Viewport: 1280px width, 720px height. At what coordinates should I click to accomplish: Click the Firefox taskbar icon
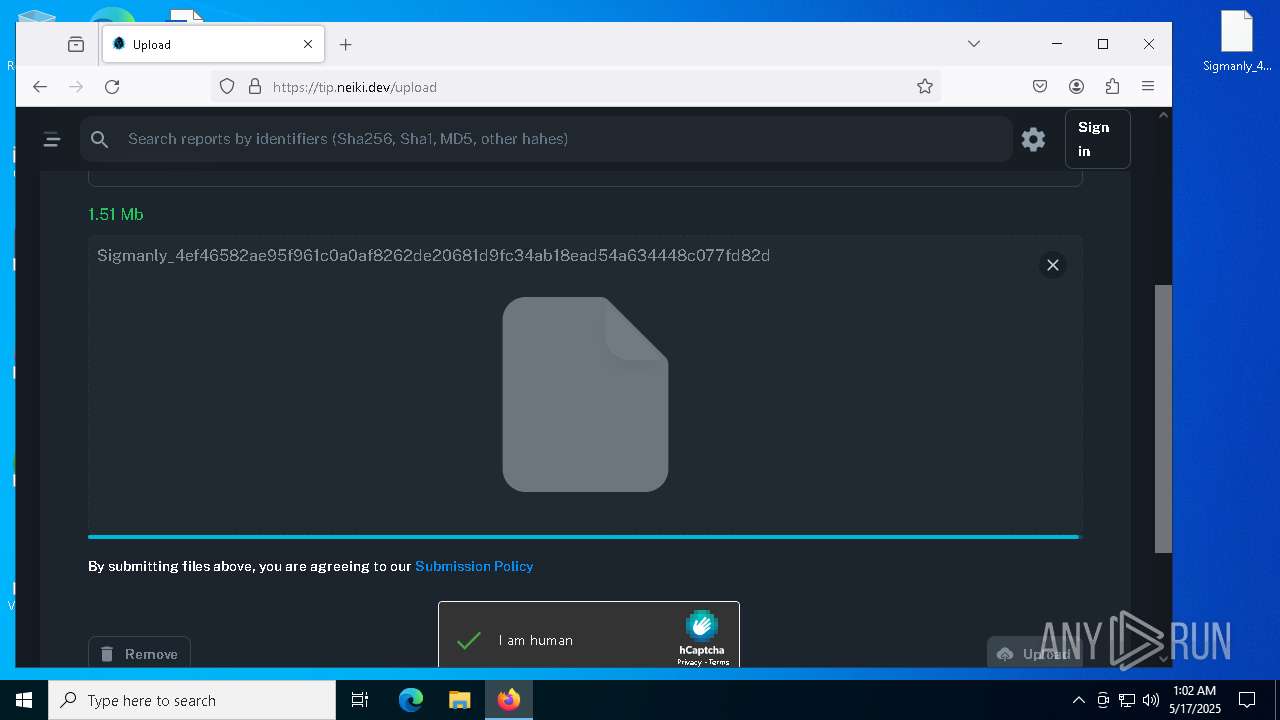click(508, 700)
